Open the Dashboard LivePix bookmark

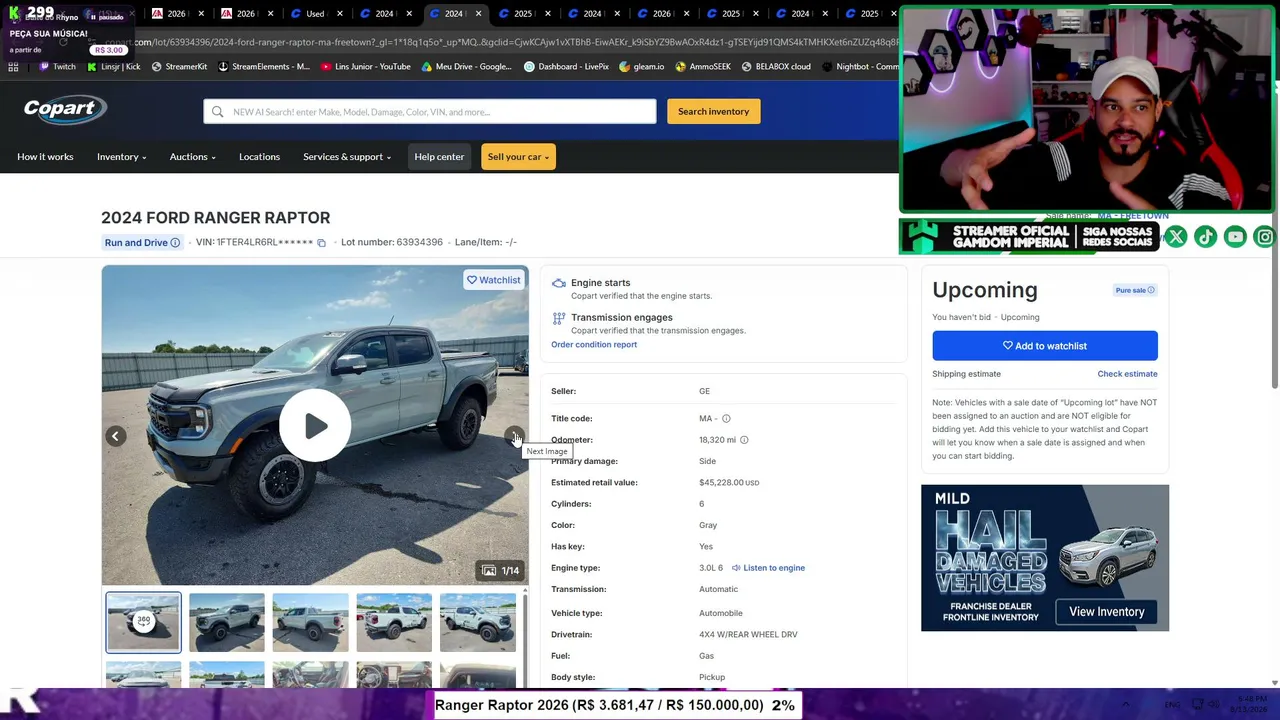pyautogui.click(x=566, y=67)
